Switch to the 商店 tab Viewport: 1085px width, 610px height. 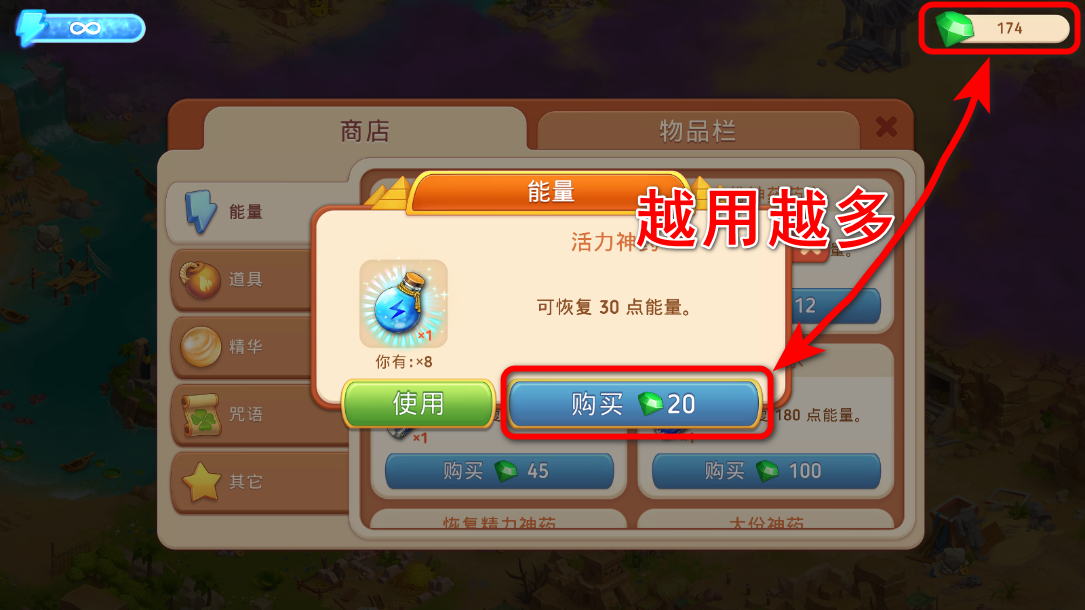click(x=365, y=130)
